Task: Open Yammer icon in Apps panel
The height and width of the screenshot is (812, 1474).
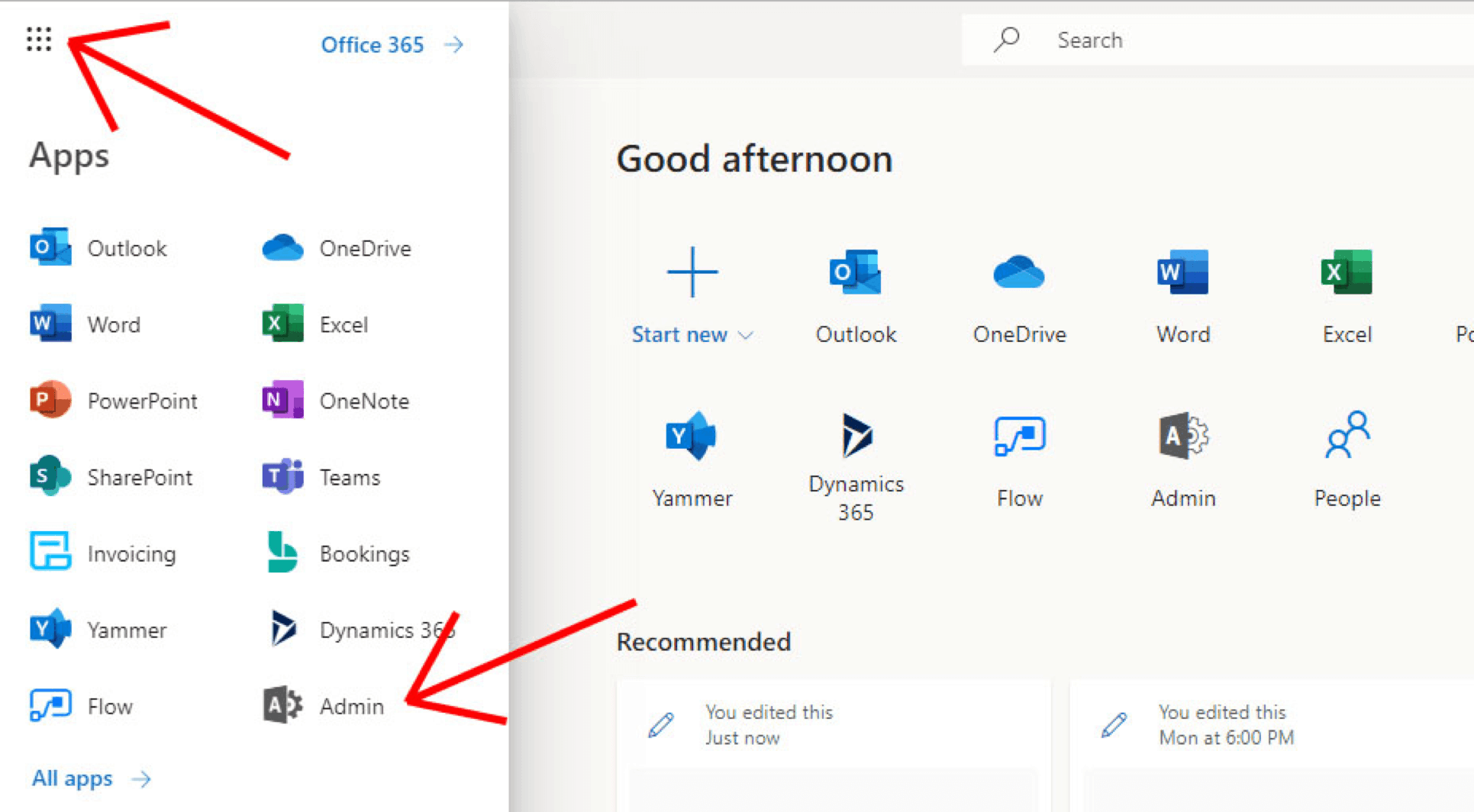Action: (50, 629)
